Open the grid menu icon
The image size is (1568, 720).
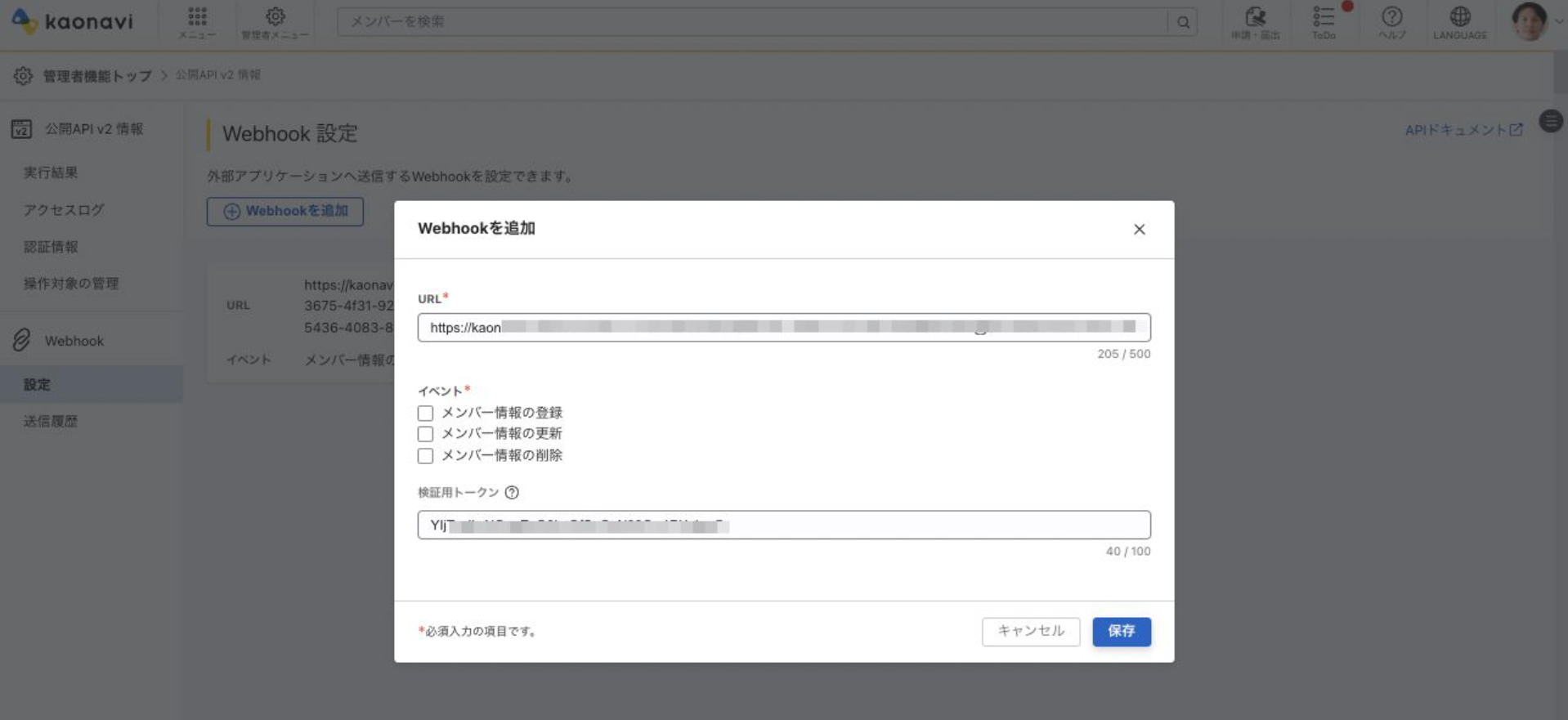coord(197,17)
